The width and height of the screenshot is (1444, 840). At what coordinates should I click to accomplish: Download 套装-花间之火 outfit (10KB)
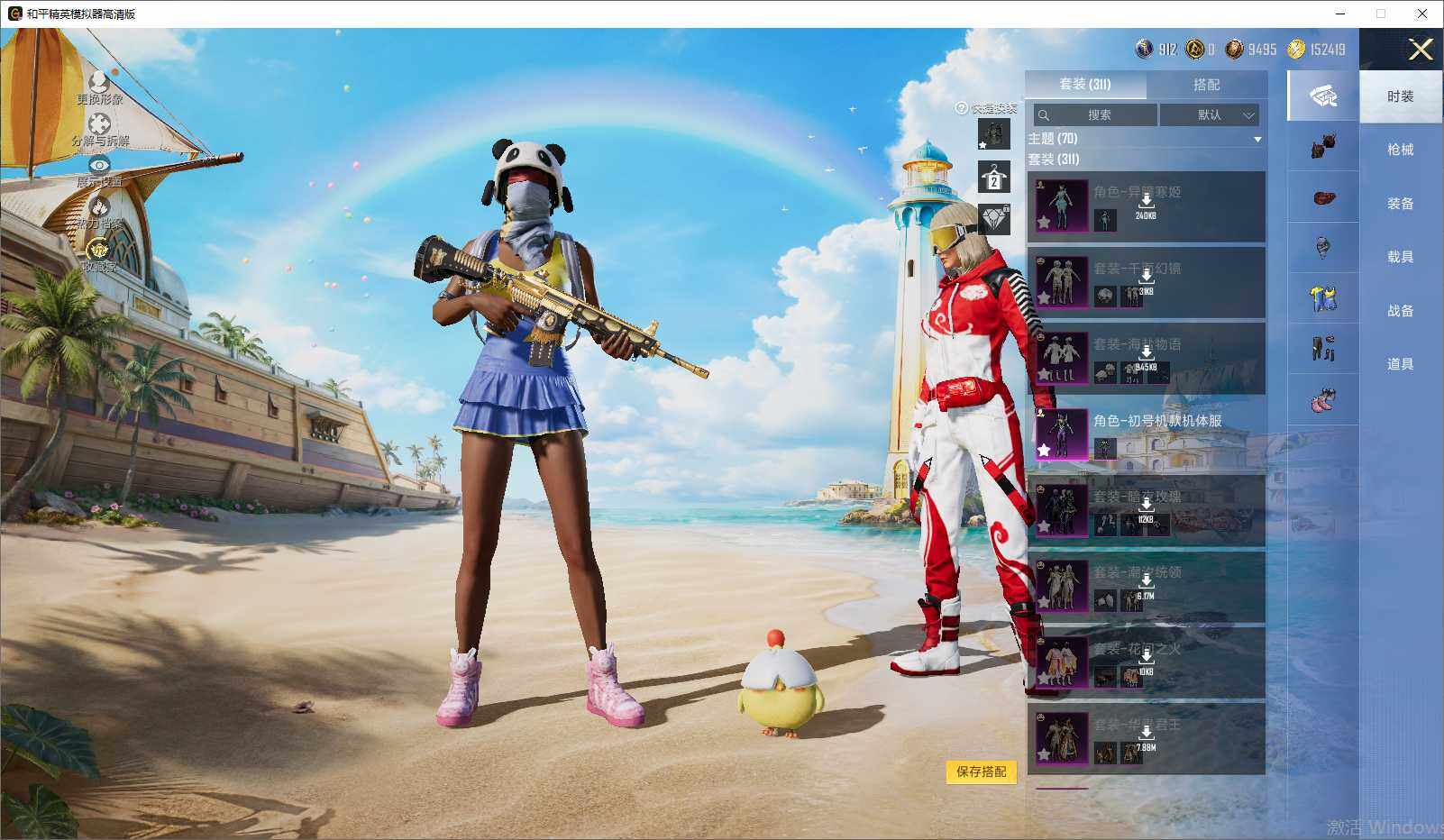pyautogui.click(x=1146, y=662)
